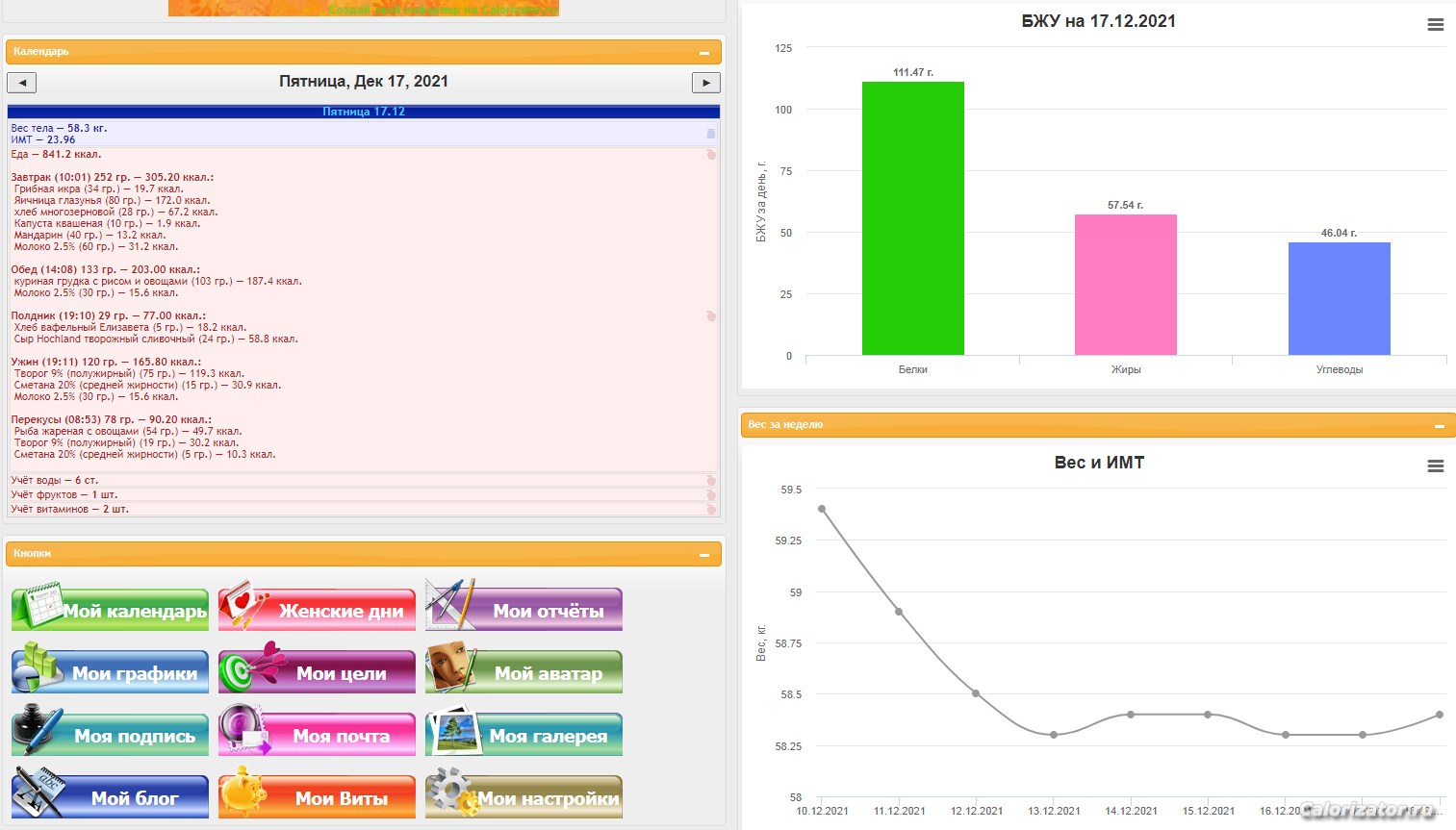Click the БЖУ на 17.12.2021 chart title

[1098, 21]
